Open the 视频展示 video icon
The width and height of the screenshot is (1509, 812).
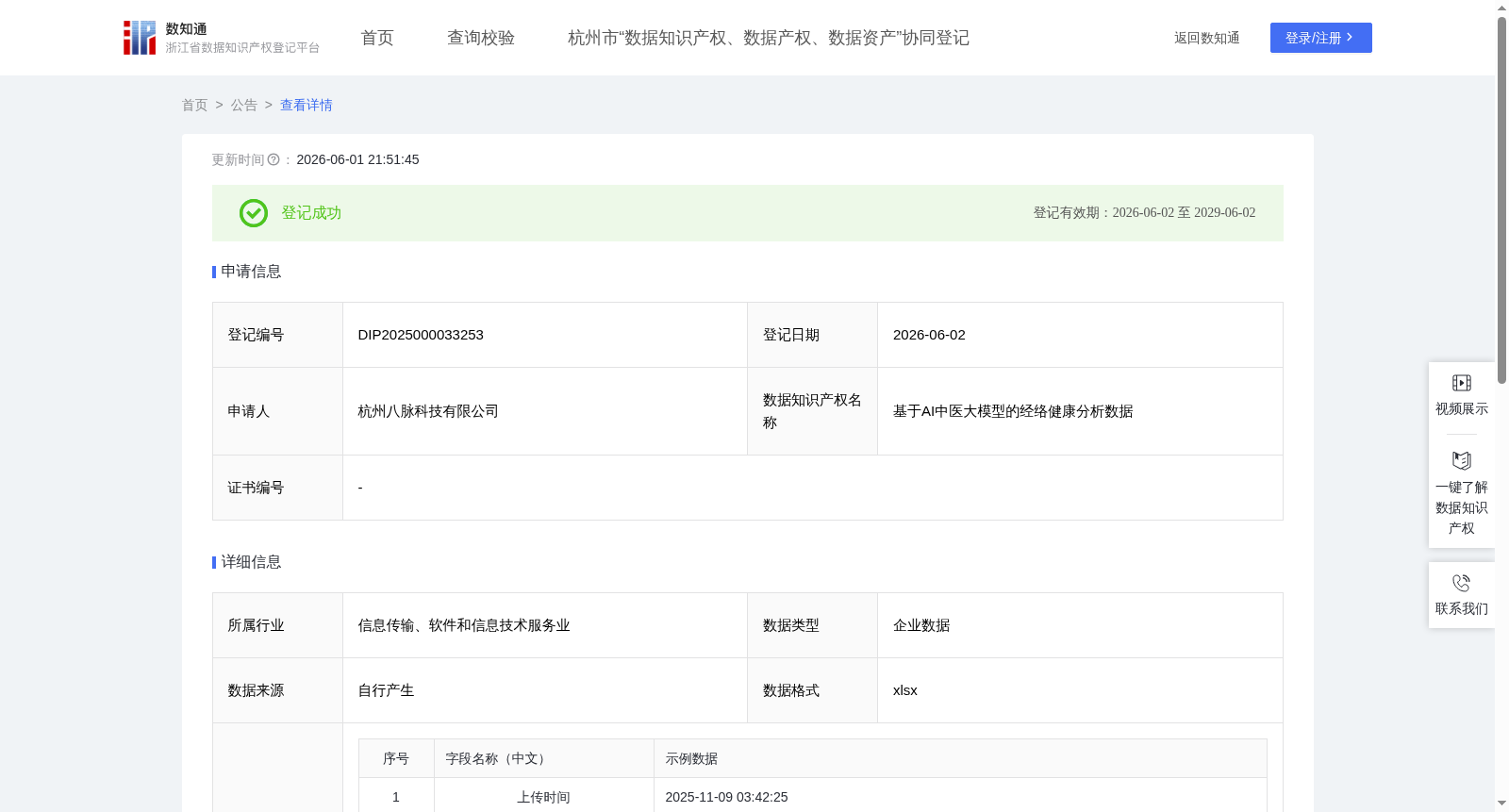pos(1462,383)
